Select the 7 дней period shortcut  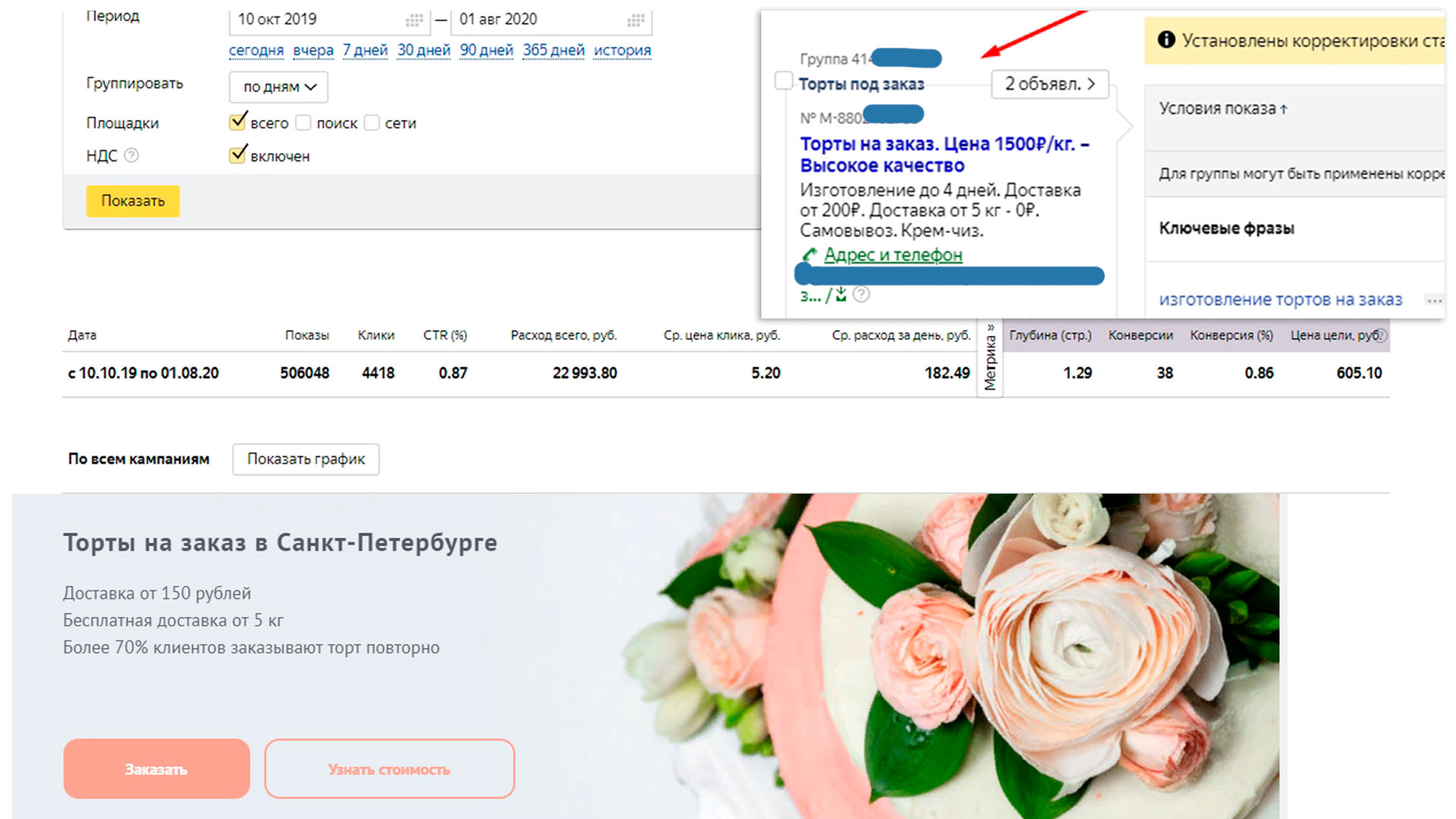click(365, 50)
